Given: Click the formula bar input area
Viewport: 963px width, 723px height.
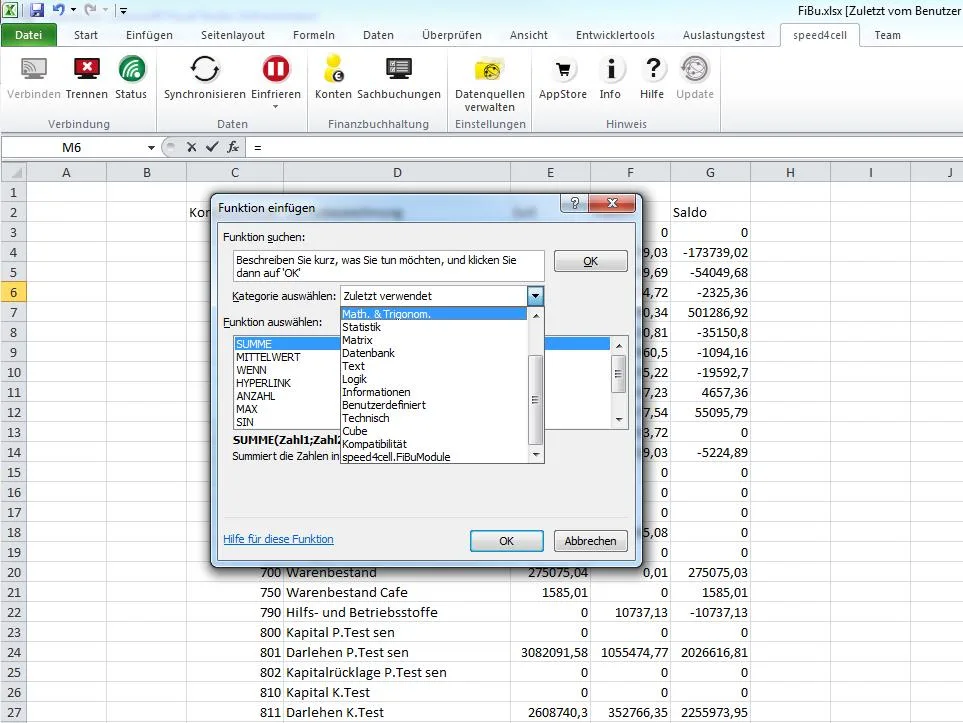Looking at the screenshot, I should coord(605,147).
